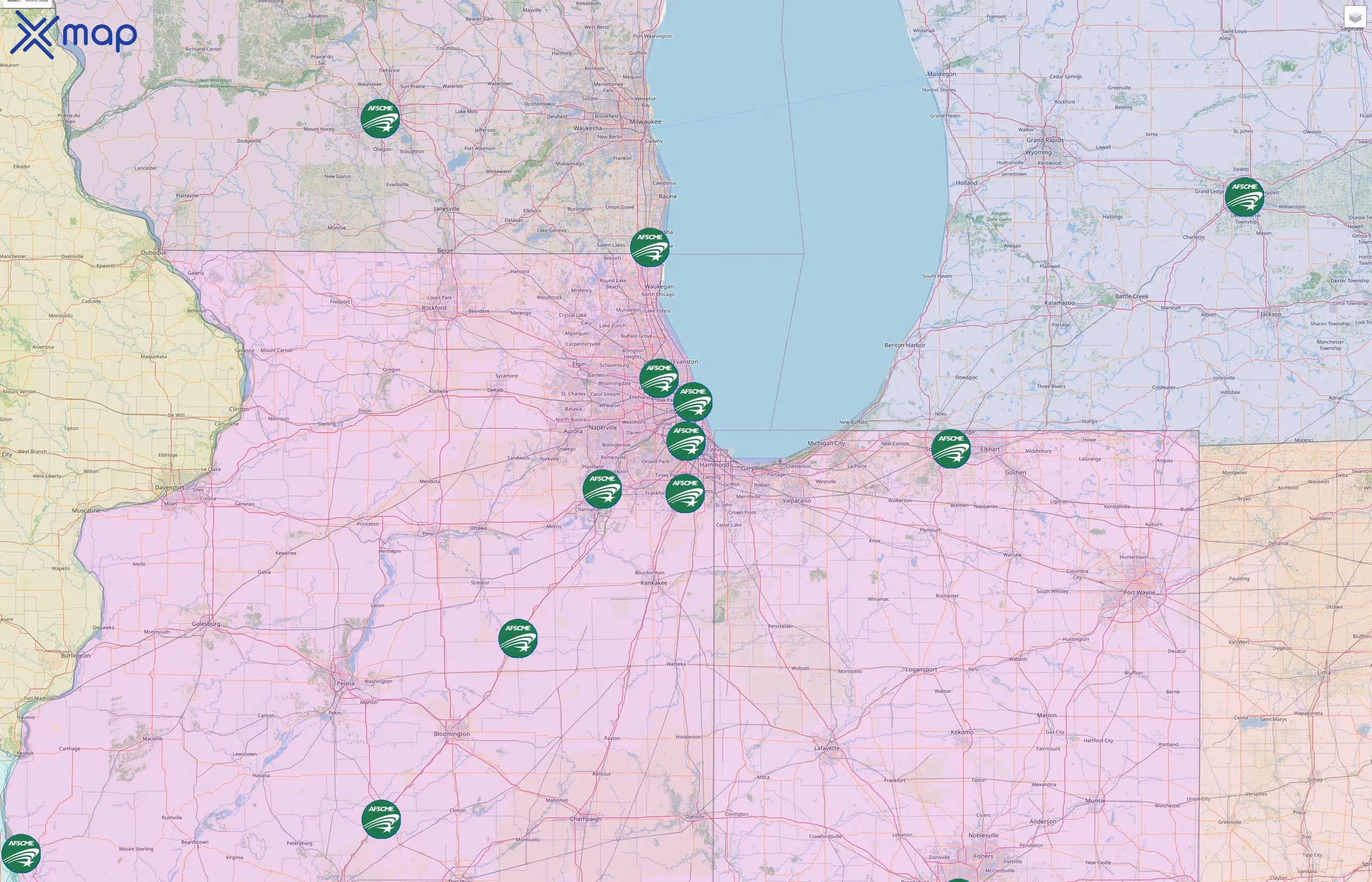The height and width of the screenshot is (882, 1372).
Task: Click the Bloomington city label
Action: [x=452, y=734]
